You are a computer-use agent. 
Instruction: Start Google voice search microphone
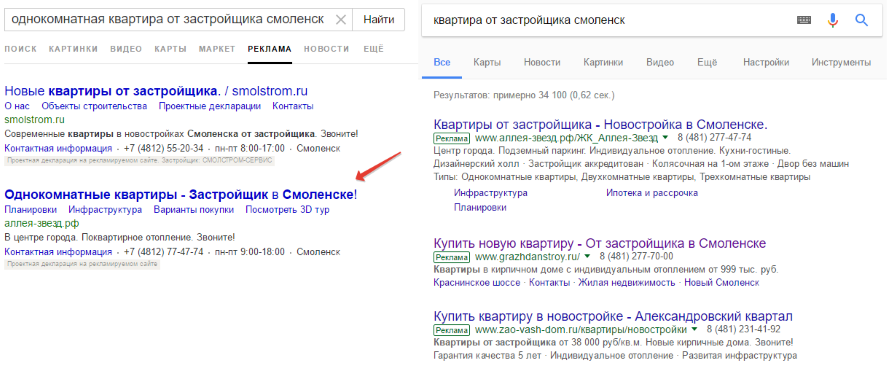pyautogui.click(x=833, y=20)
